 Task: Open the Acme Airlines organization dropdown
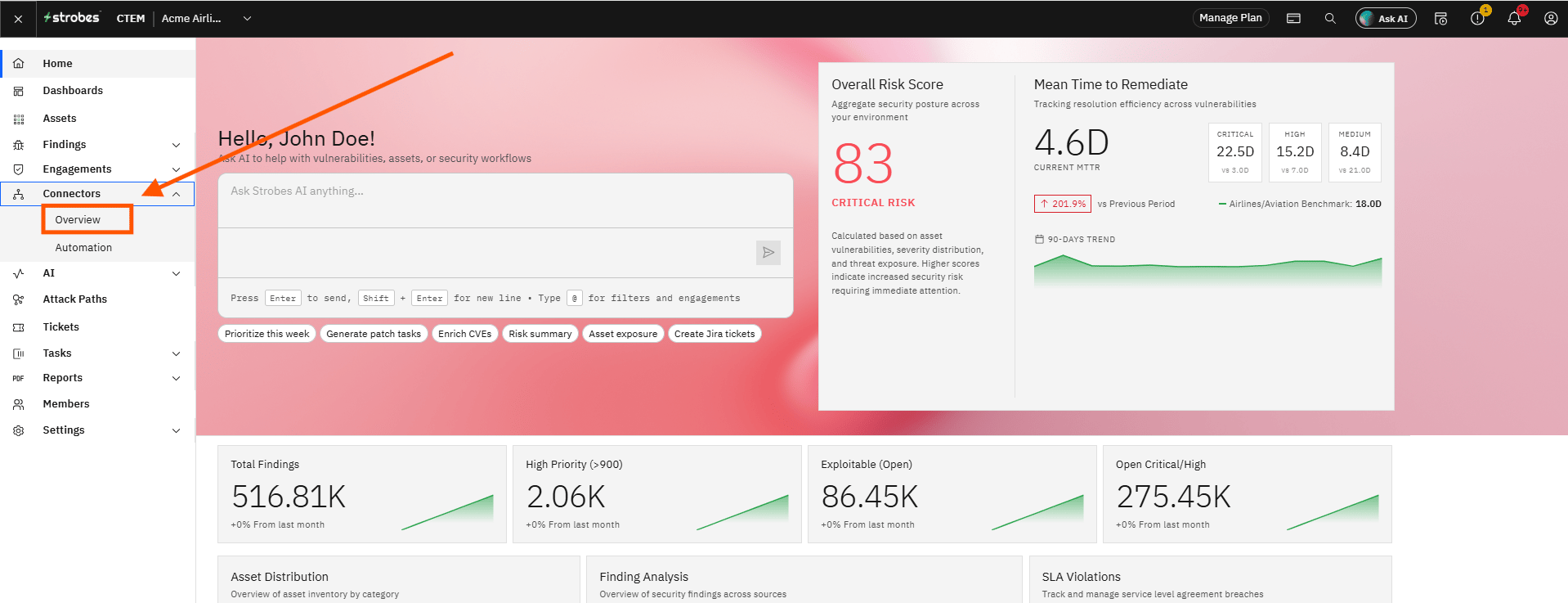point(206,18)
